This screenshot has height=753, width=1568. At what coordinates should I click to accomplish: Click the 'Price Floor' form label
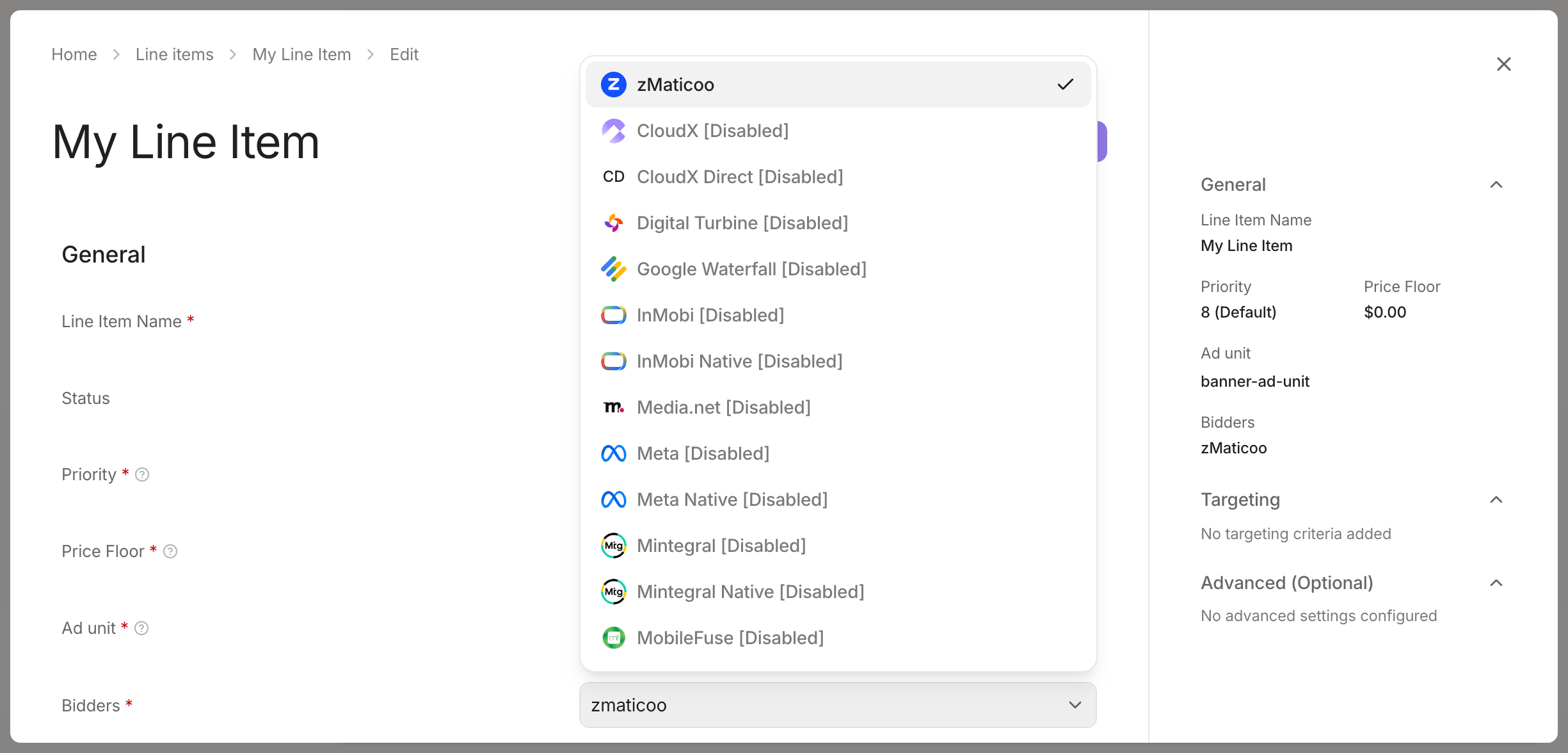(x=103, y=551)
